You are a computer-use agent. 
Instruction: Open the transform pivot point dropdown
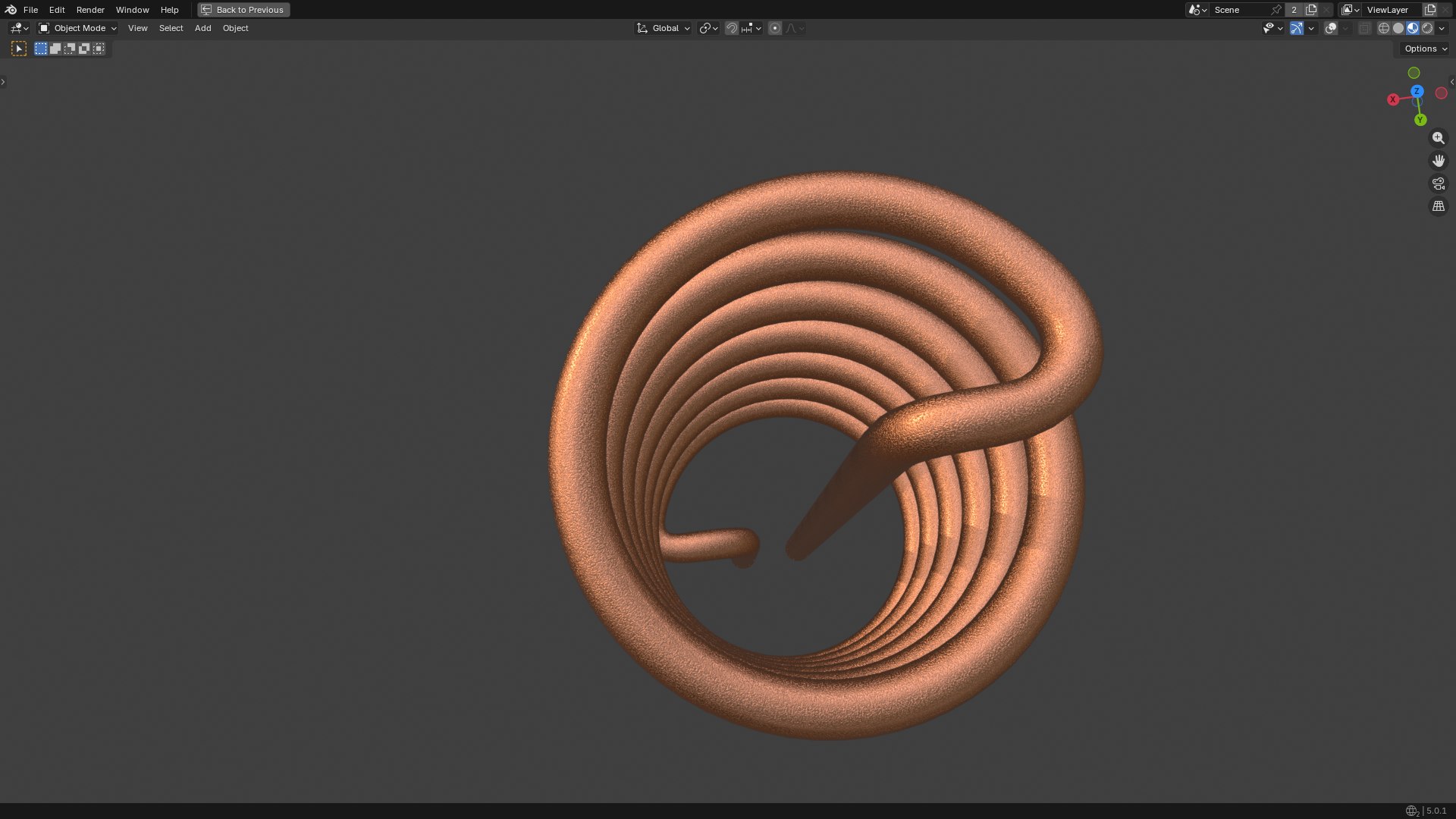(708, 28)
